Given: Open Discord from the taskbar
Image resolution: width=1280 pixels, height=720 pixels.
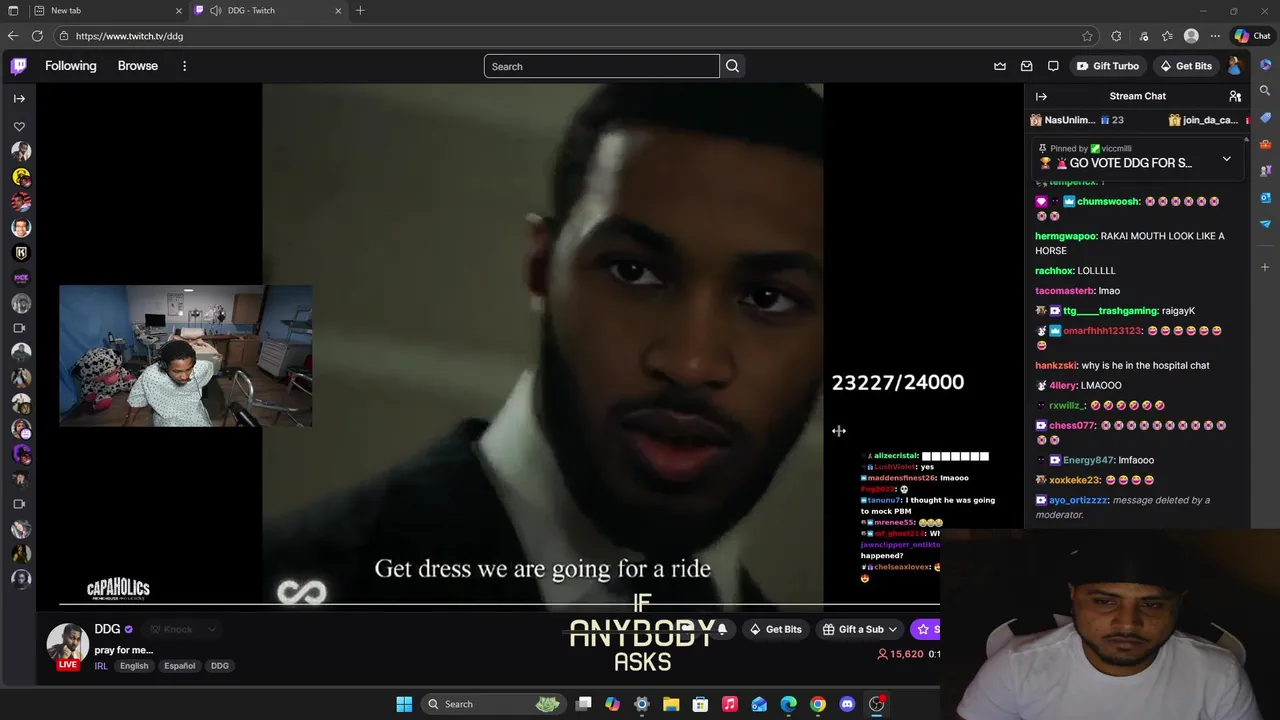Looking at the screenshot, I should (x=847, y=704).
